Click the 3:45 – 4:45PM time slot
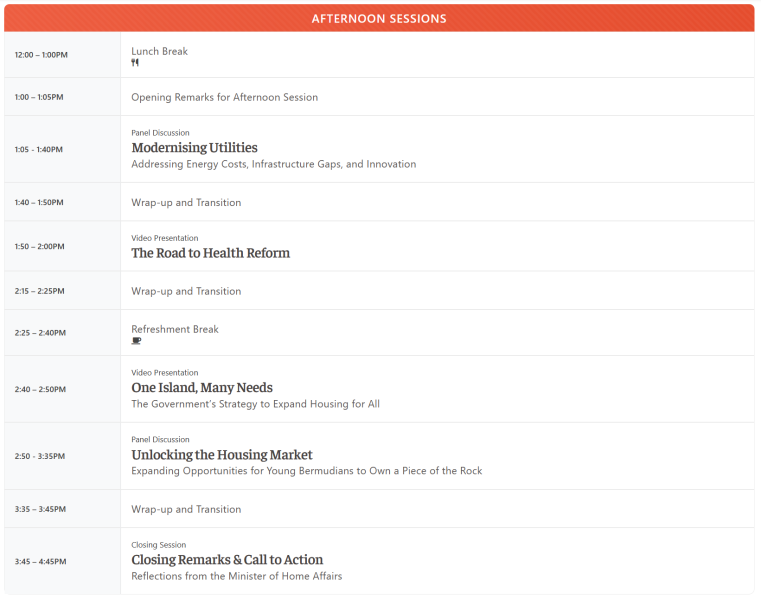 40,562
